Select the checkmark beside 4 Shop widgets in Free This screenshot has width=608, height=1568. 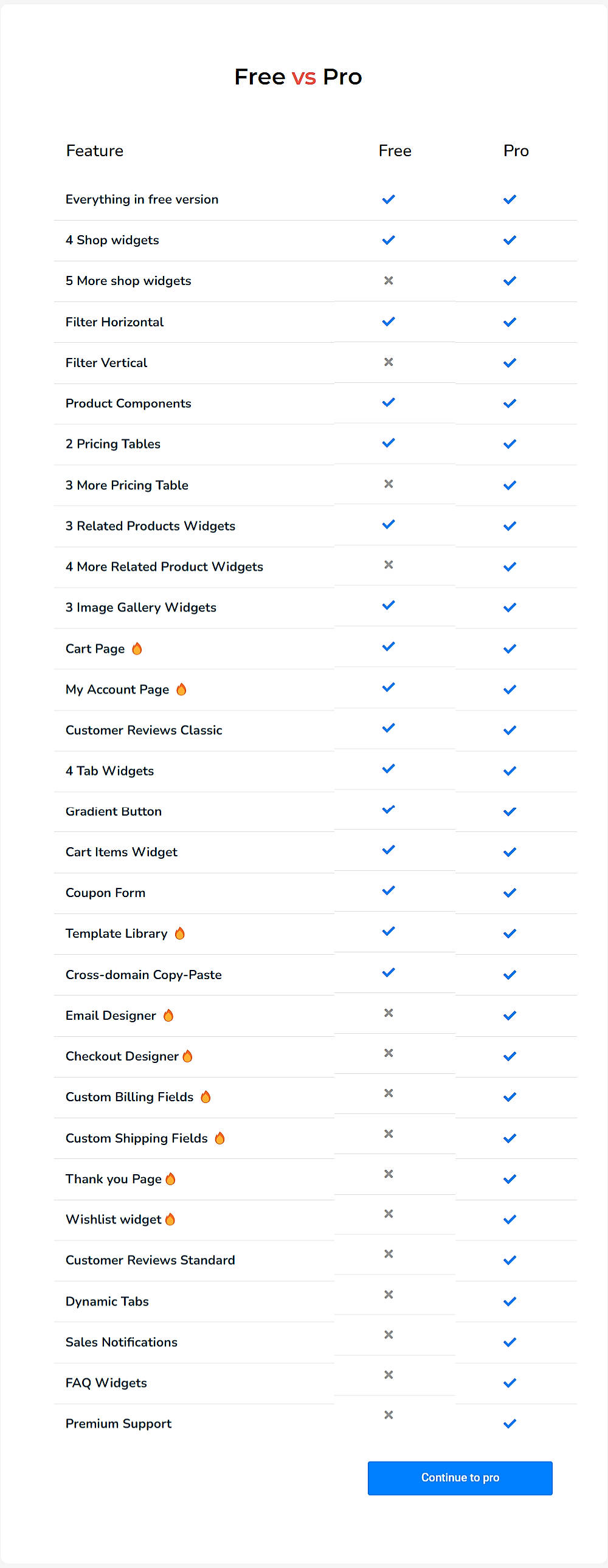coord(387,239)
